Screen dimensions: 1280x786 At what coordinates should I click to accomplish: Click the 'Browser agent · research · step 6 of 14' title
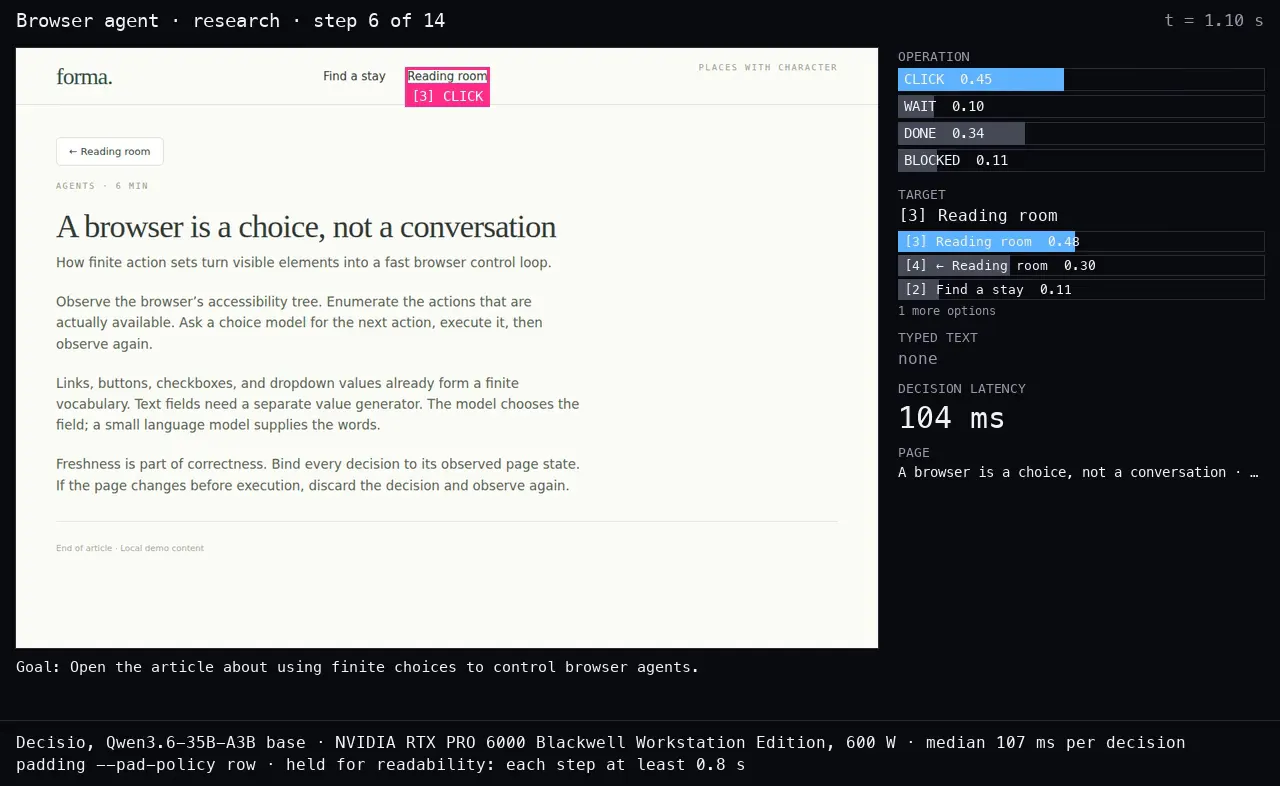(x=231, y=20)
